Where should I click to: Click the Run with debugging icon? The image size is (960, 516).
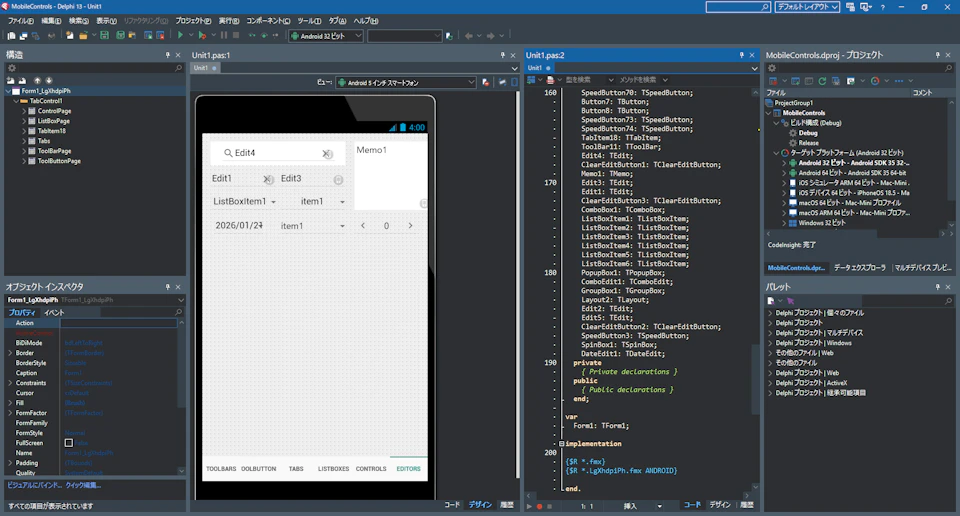click(x=203, y=36)
